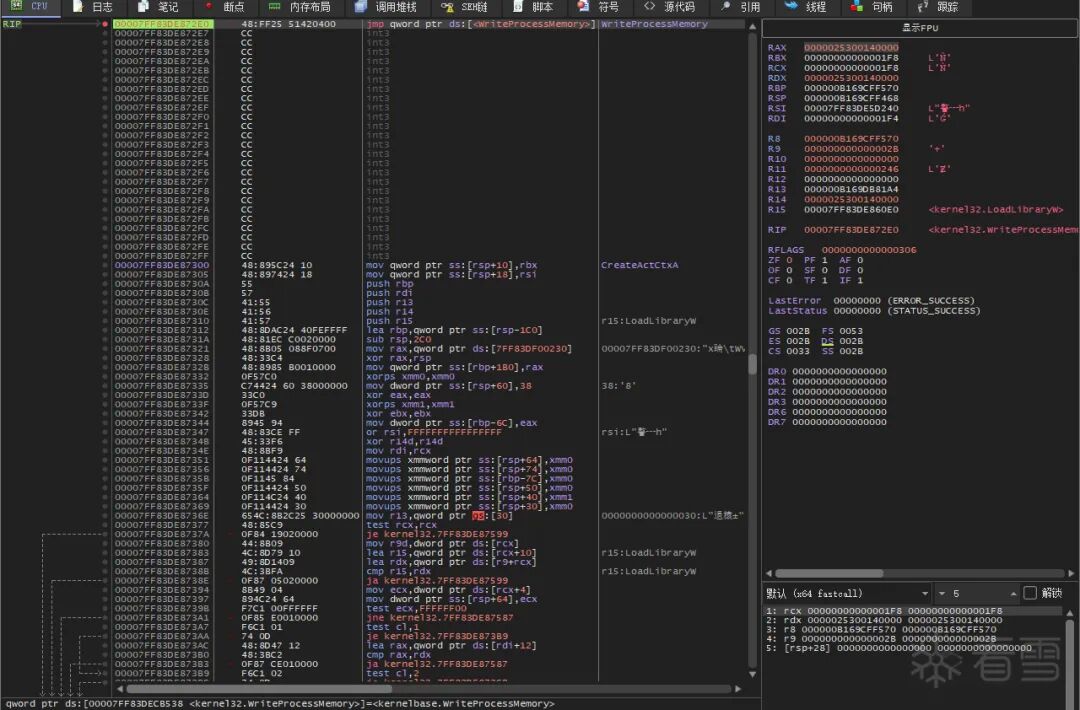Click the registers panel scroll-left arrow
Screen dimensions: 1080x710
(769, 573)
